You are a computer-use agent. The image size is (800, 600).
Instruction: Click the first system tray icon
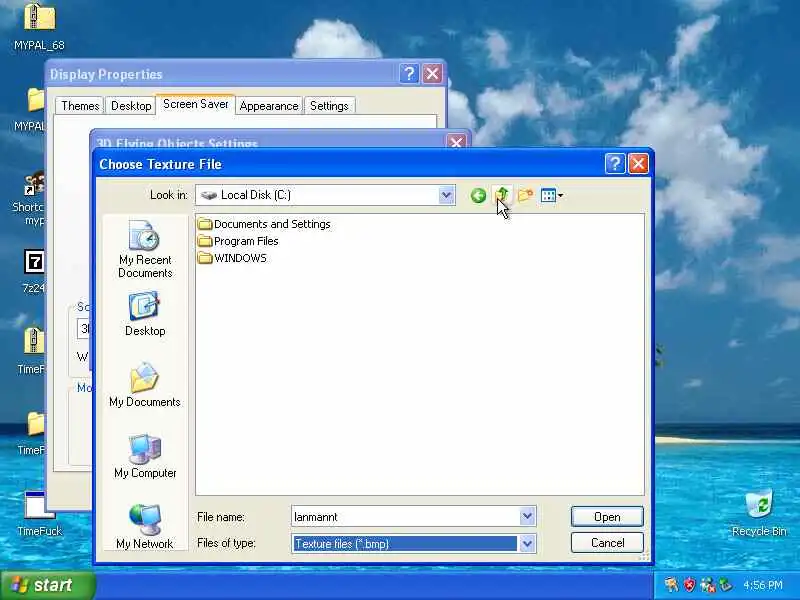tap(671, 585)
